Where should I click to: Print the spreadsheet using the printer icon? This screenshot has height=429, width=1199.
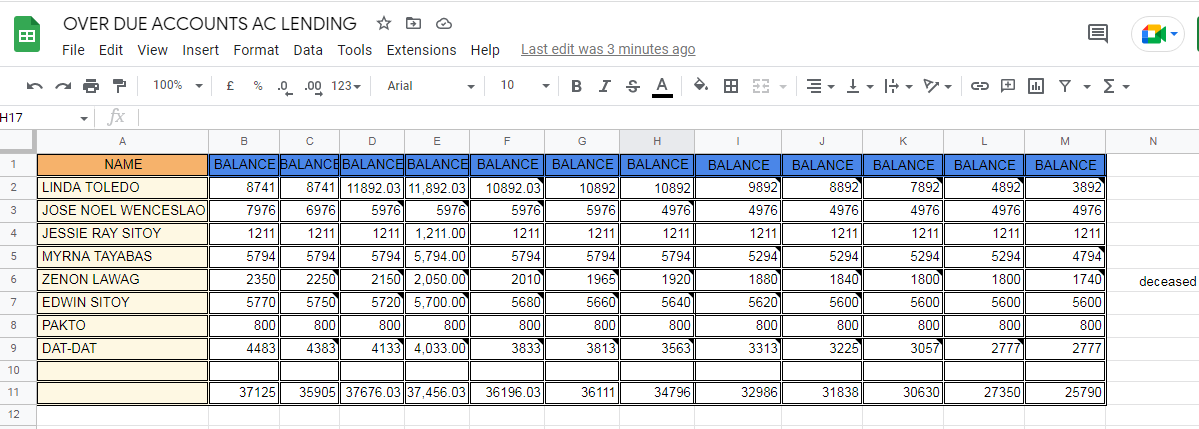click(91, 86)
